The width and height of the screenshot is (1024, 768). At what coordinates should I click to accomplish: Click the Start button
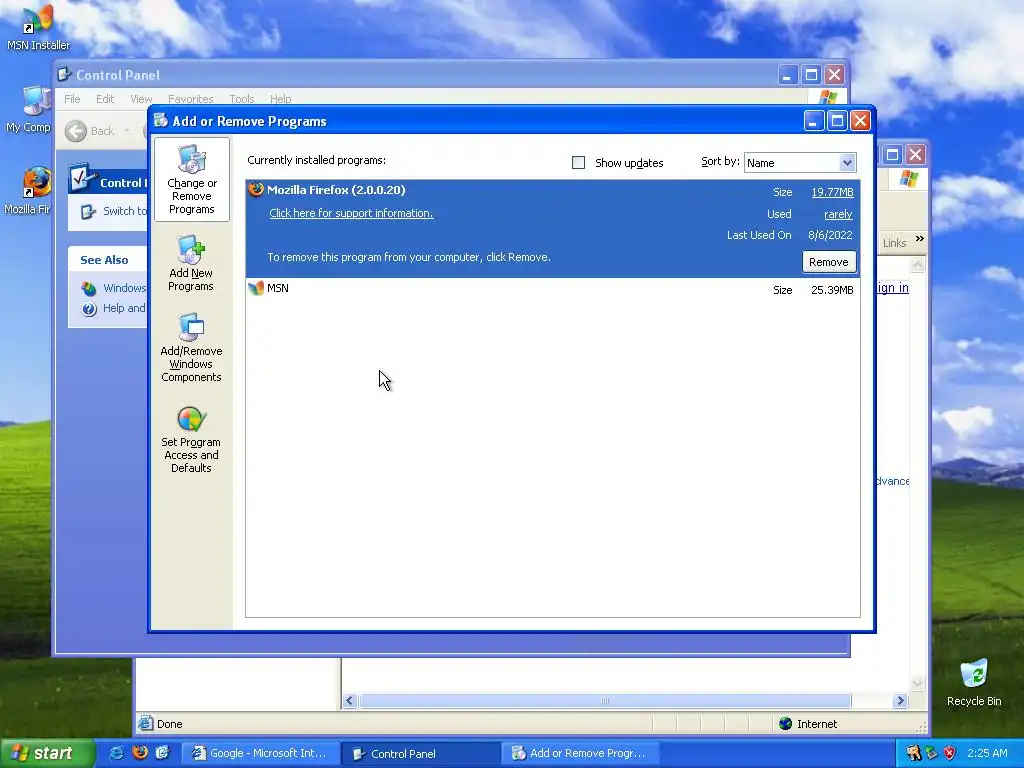coord(46,753)
